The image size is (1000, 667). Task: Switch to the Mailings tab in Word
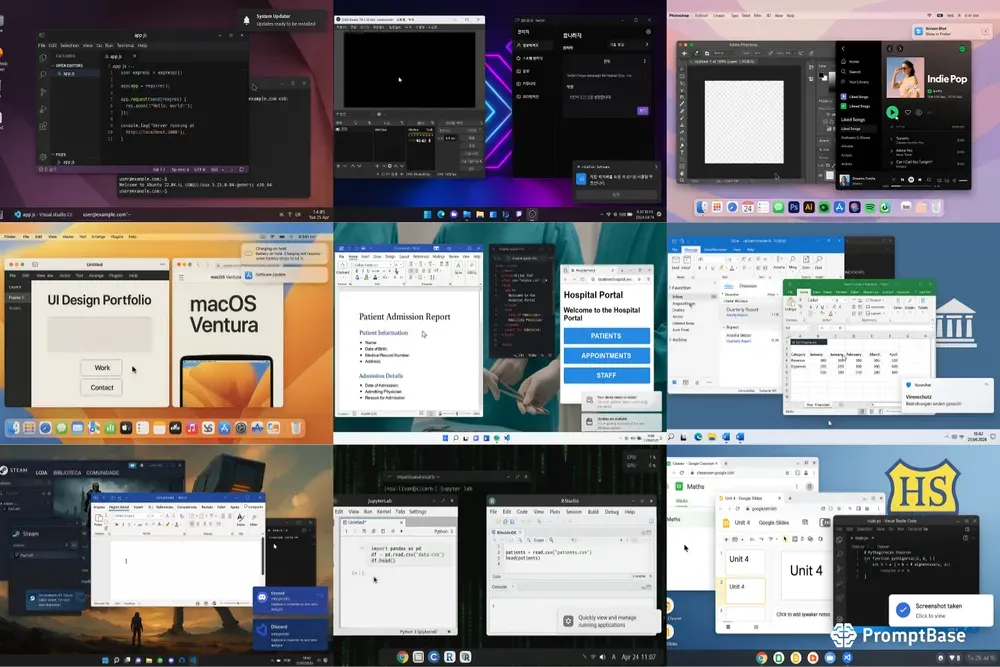(438, 256)
